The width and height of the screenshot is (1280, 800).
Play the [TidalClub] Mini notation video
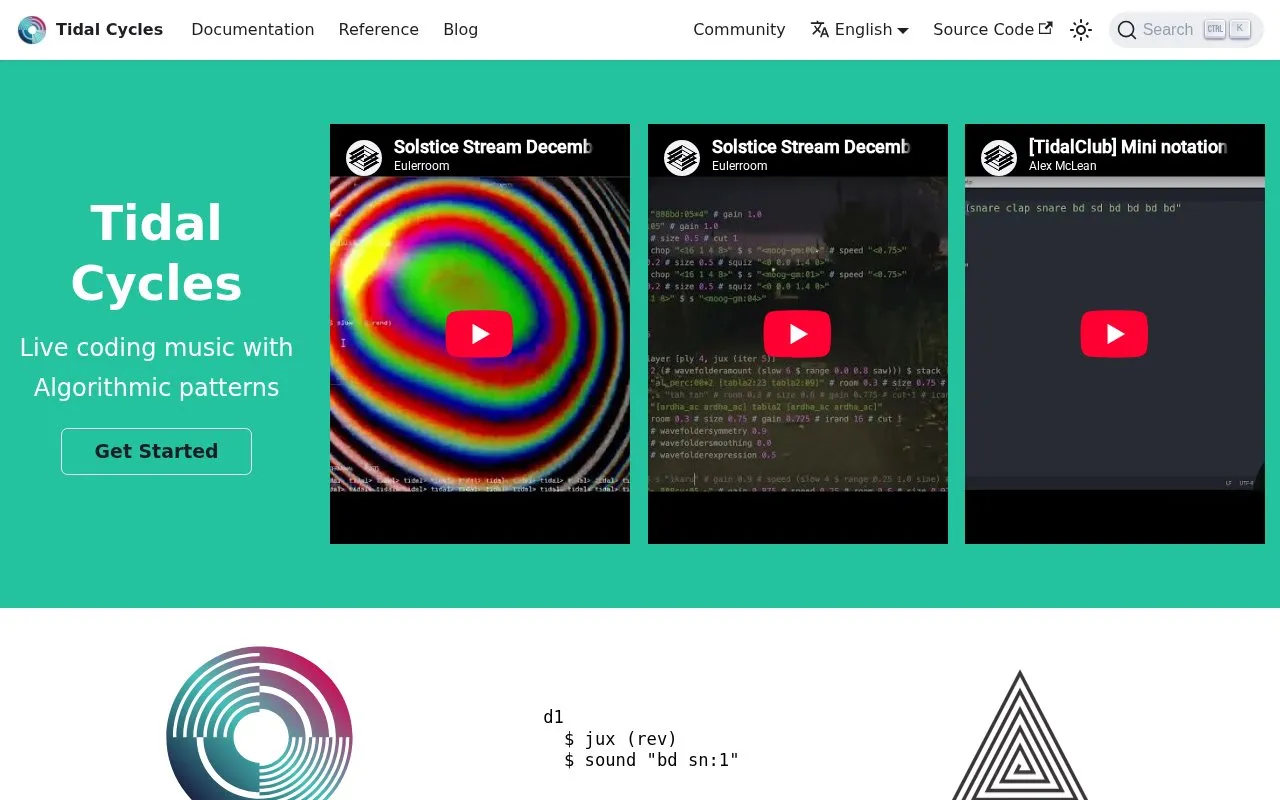pos(1114,334)
